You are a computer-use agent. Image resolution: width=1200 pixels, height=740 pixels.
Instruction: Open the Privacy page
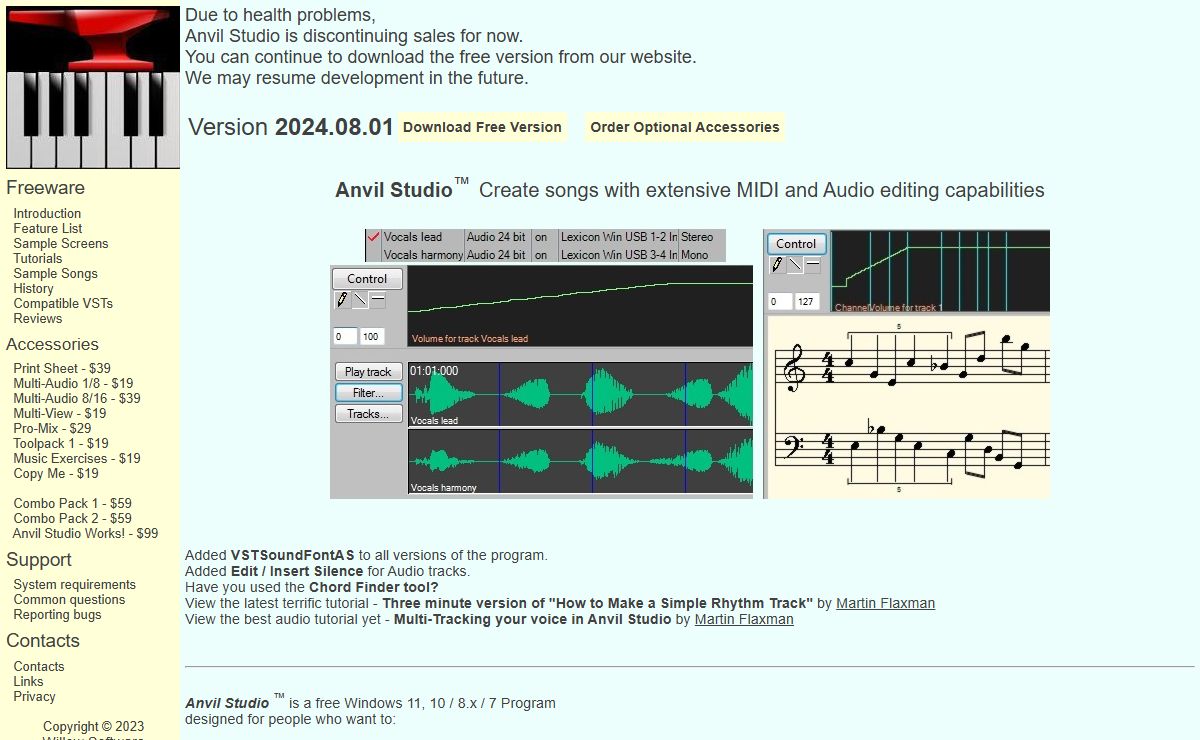point(34,696)
